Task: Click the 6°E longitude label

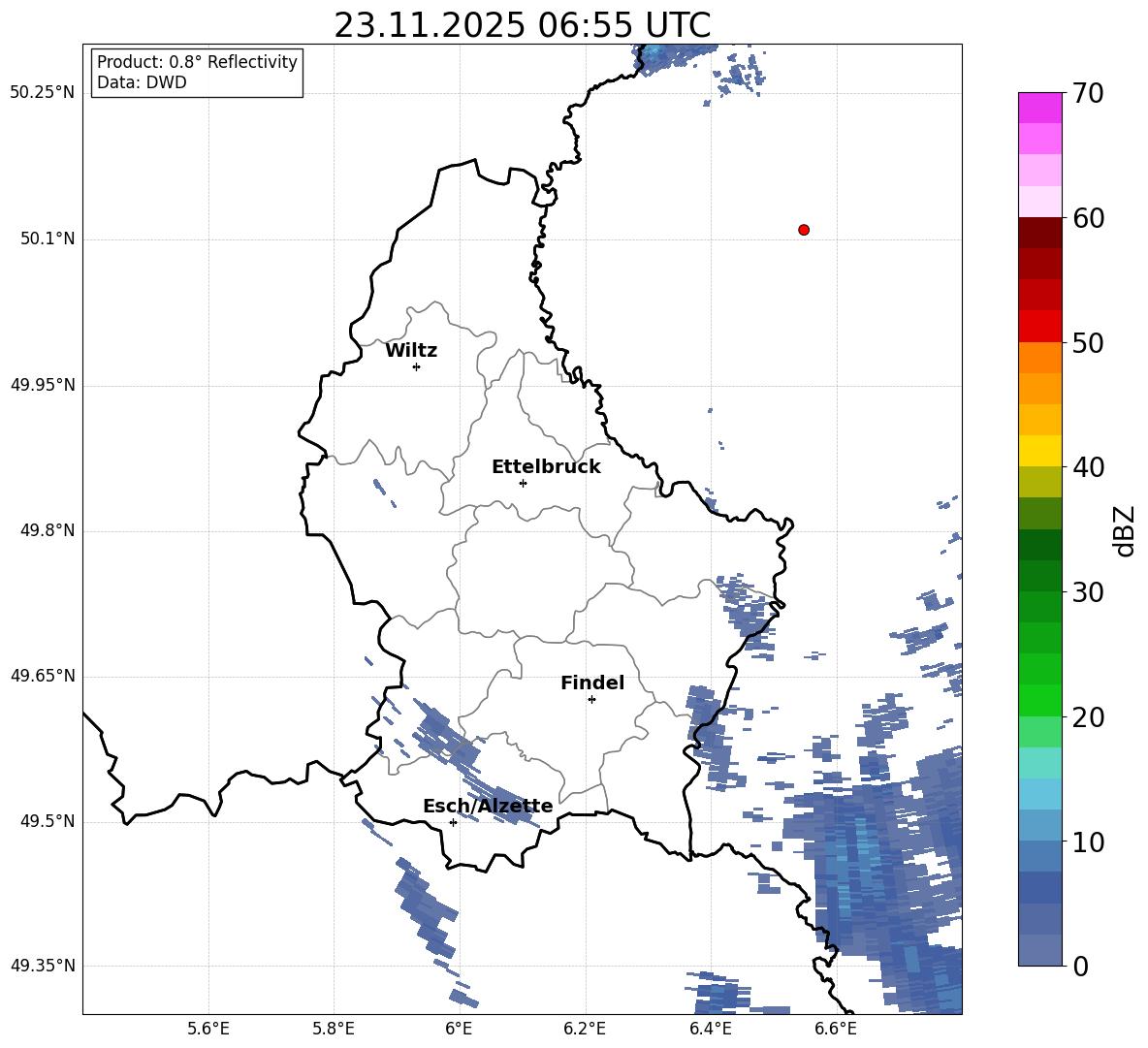Action: click(x=459, y=1029)
